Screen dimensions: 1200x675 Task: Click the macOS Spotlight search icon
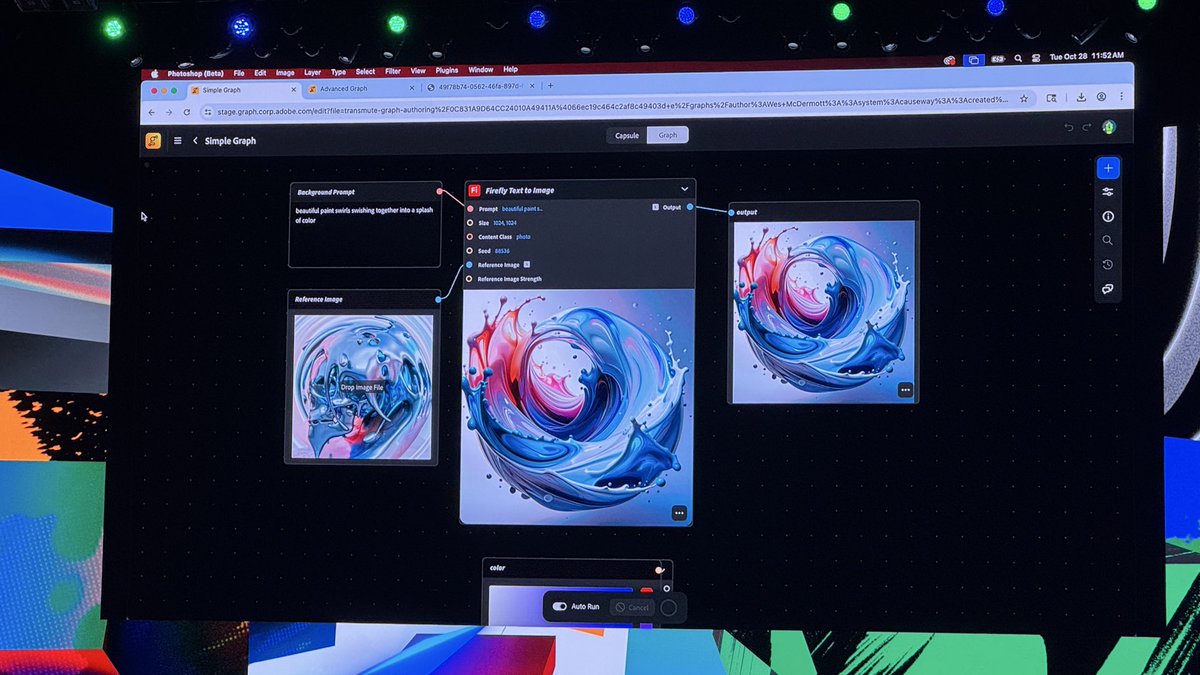pos(1018,59)
